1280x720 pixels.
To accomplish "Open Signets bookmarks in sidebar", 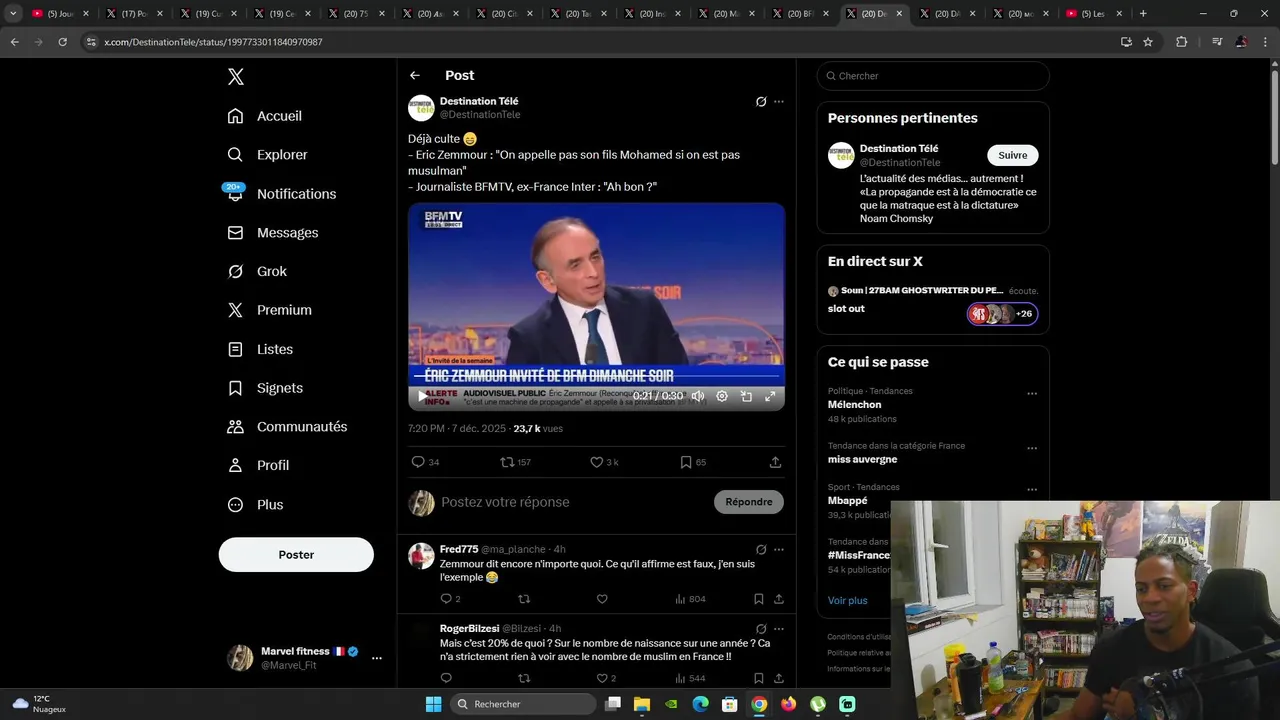I will tap(266, 388).
